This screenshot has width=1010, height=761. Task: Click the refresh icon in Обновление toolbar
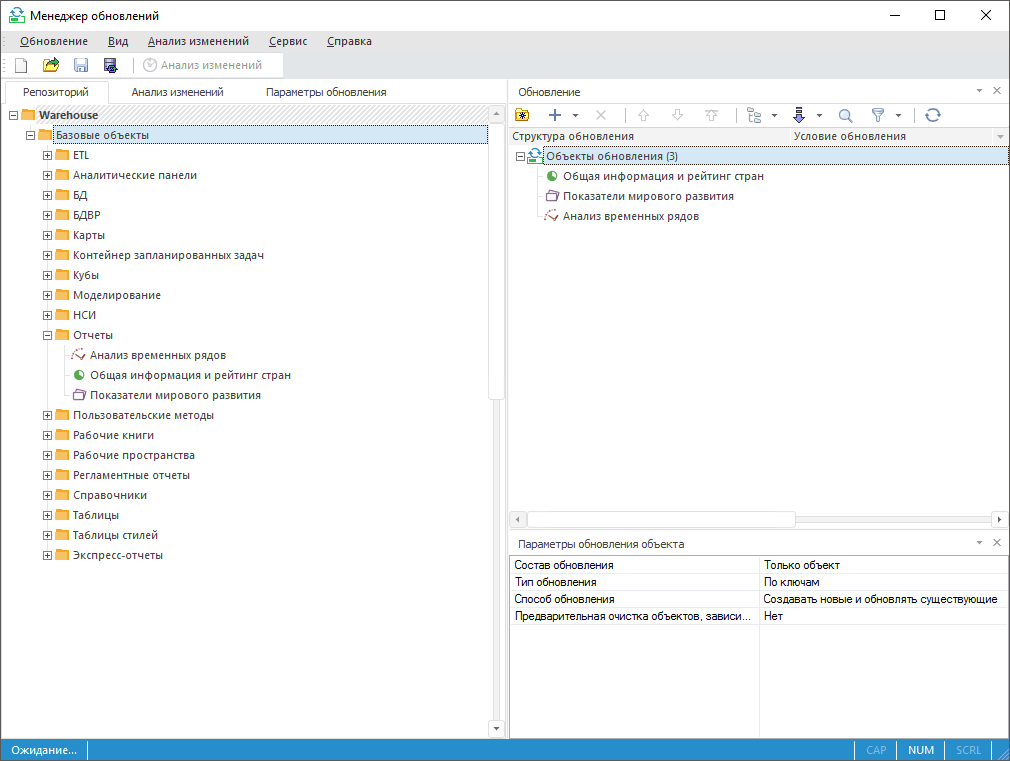tap(932, 115)
